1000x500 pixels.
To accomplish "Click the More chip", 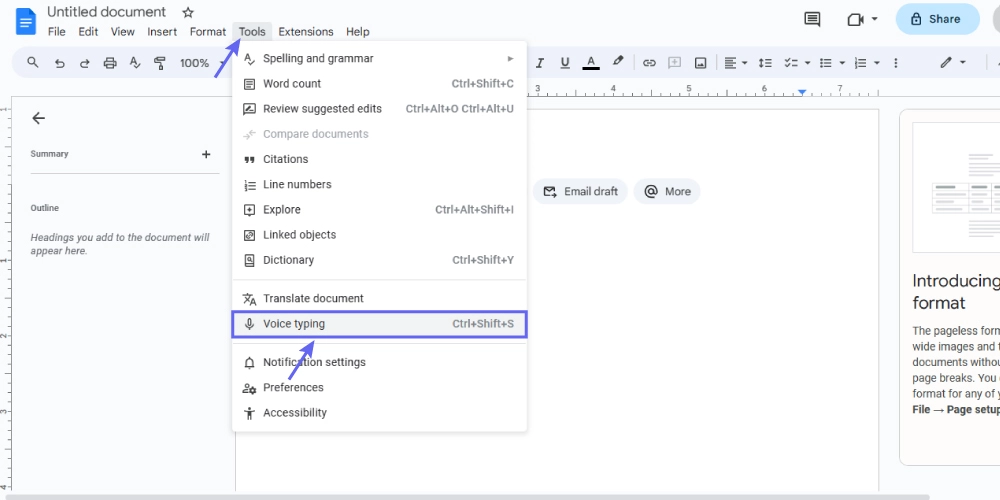I will point(666,191).
